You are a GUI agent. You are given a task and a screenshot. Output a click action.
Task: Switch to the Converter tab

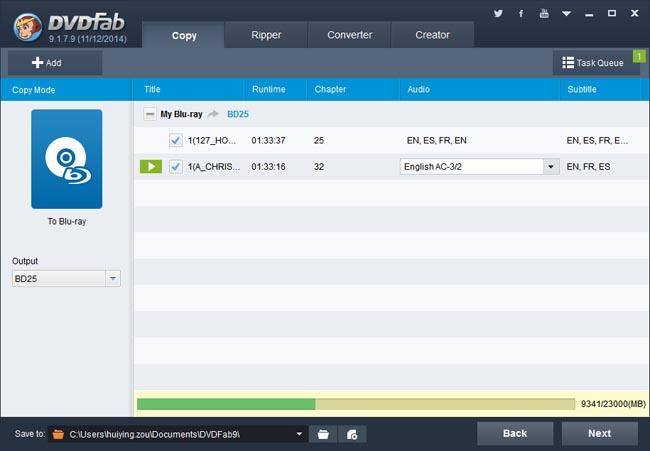click(349, 35)
